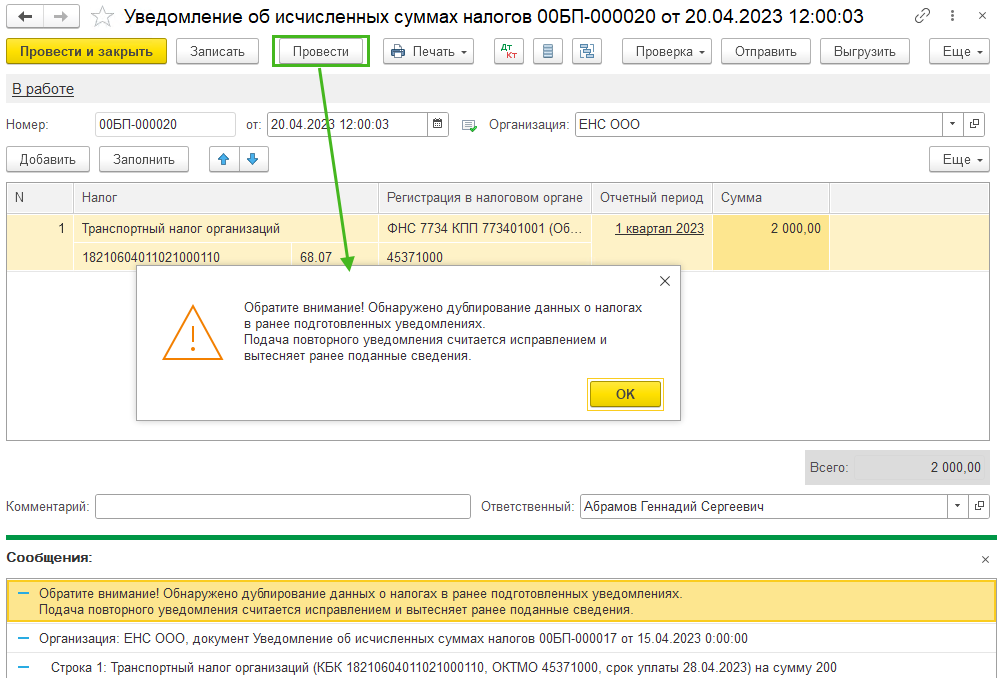
Task: Open related documents structure icon
Action: pos(587,51)
